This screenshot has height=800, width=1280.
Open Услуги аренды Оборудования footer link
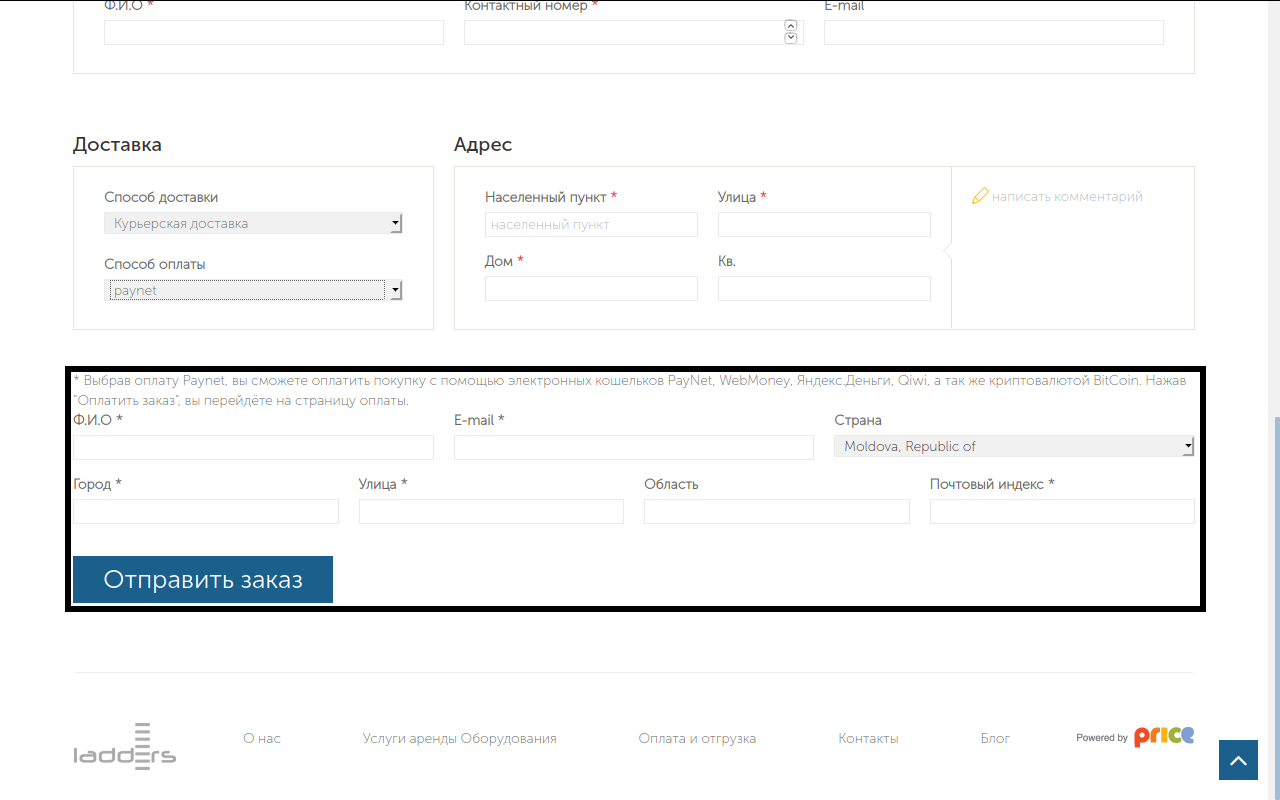[x=460, y=739]
